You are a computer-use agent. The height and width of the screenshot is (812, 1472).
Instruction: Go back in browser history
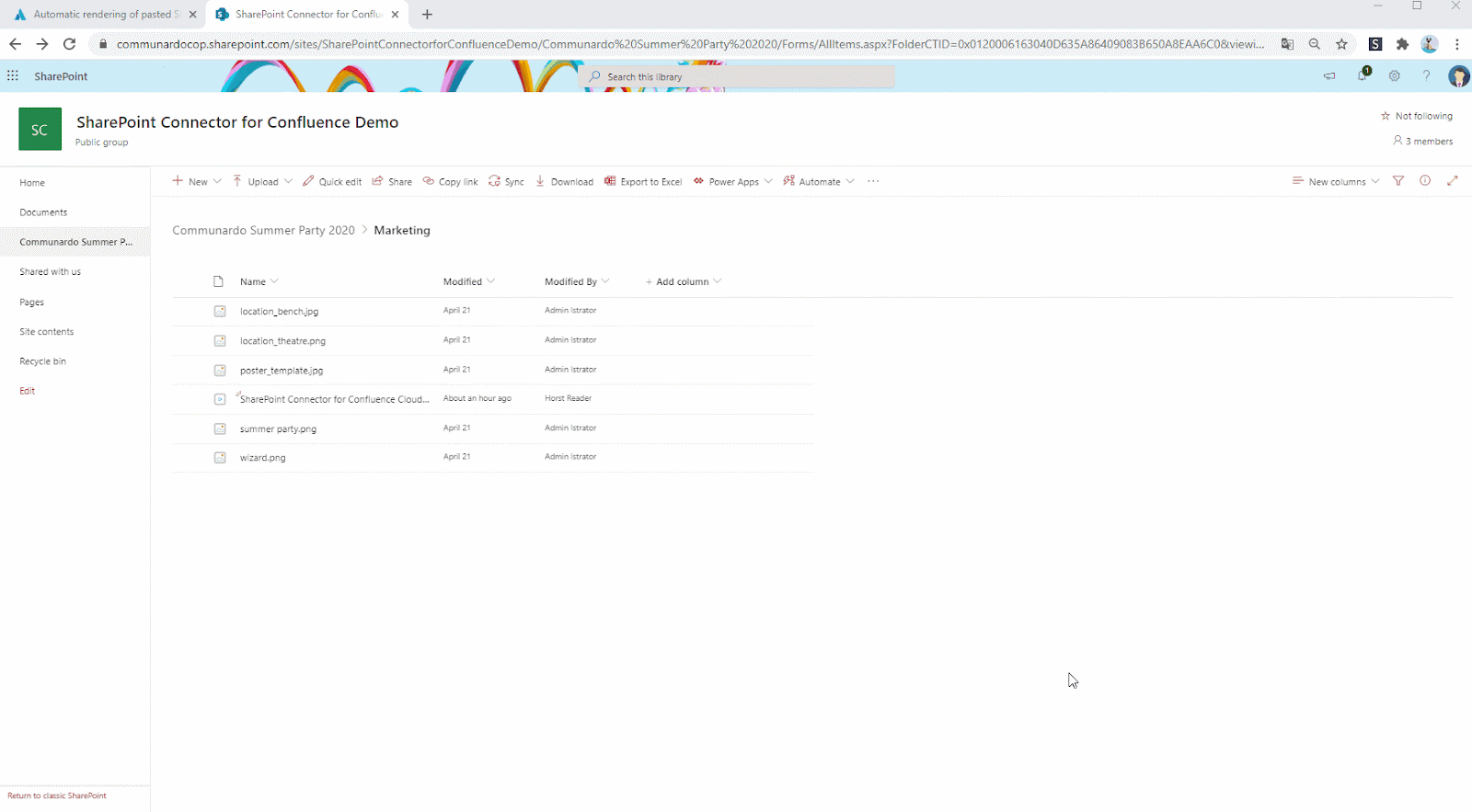pos(15,43)
